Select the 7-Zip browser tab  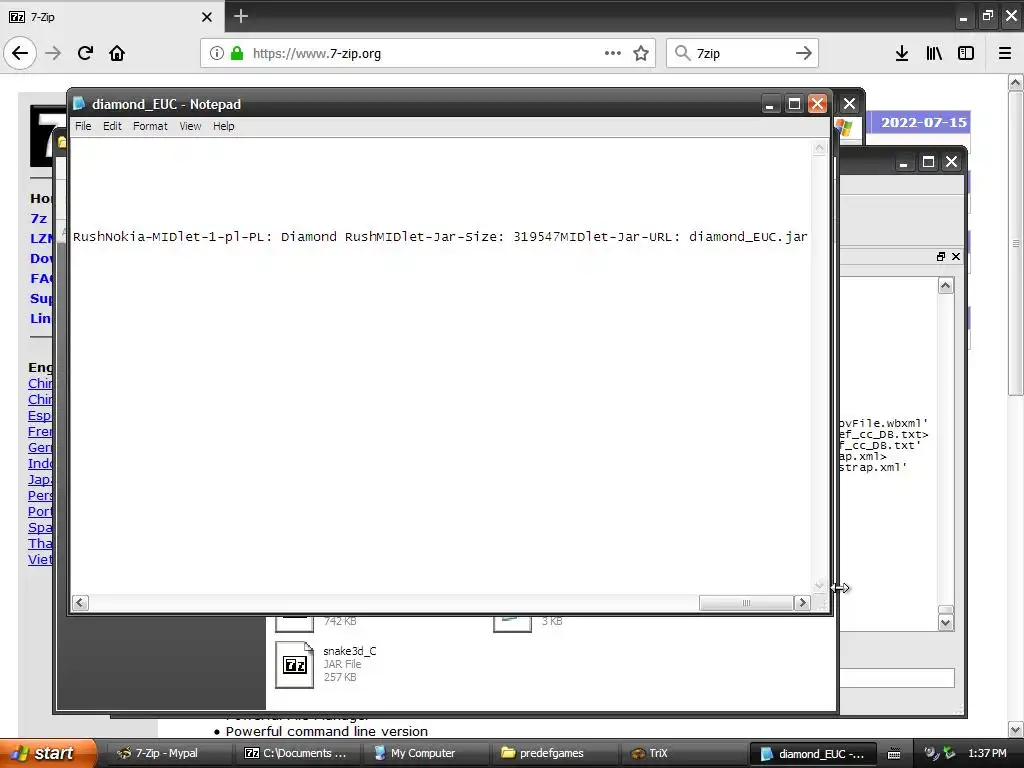pyautogui.click(x=111, y=16)
